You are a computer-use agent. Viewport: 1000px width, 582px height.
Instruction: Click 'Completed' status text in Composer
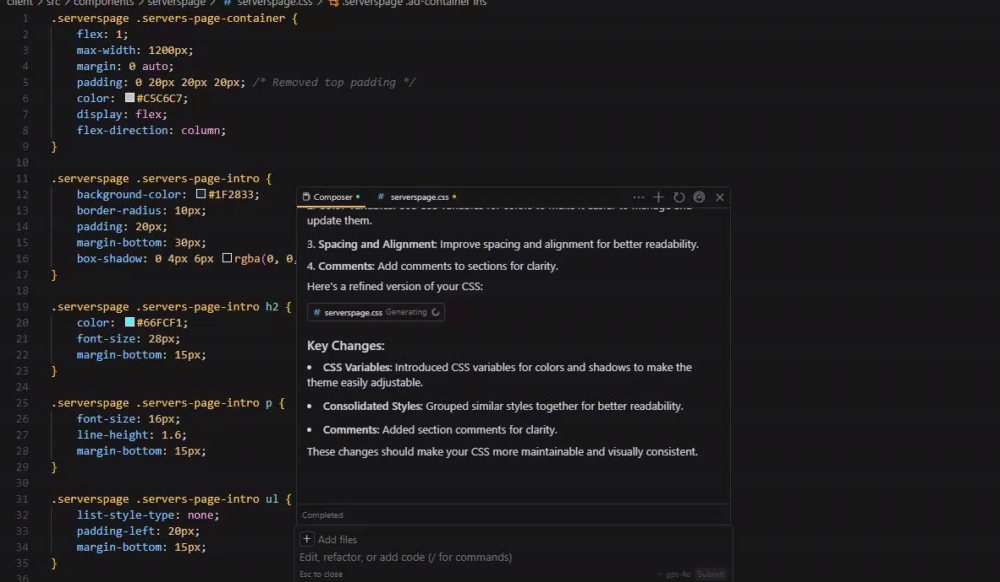coord(322,515)
